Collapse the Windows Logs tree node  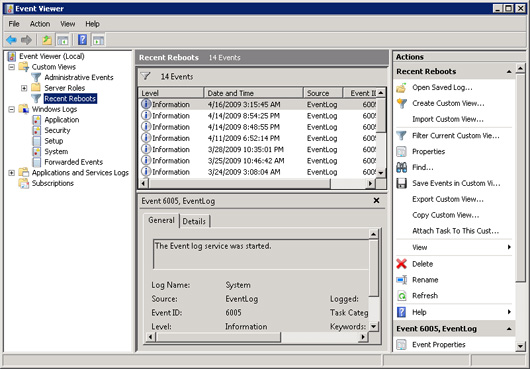pos(11,109)
